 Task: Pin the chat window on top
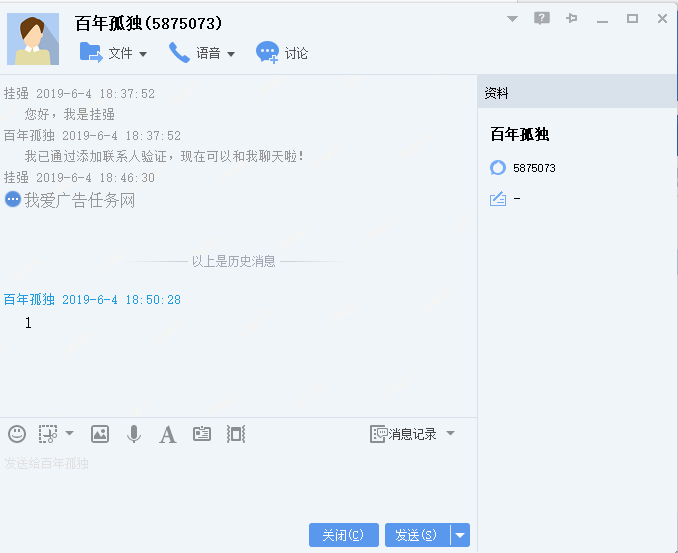[572, 18]
